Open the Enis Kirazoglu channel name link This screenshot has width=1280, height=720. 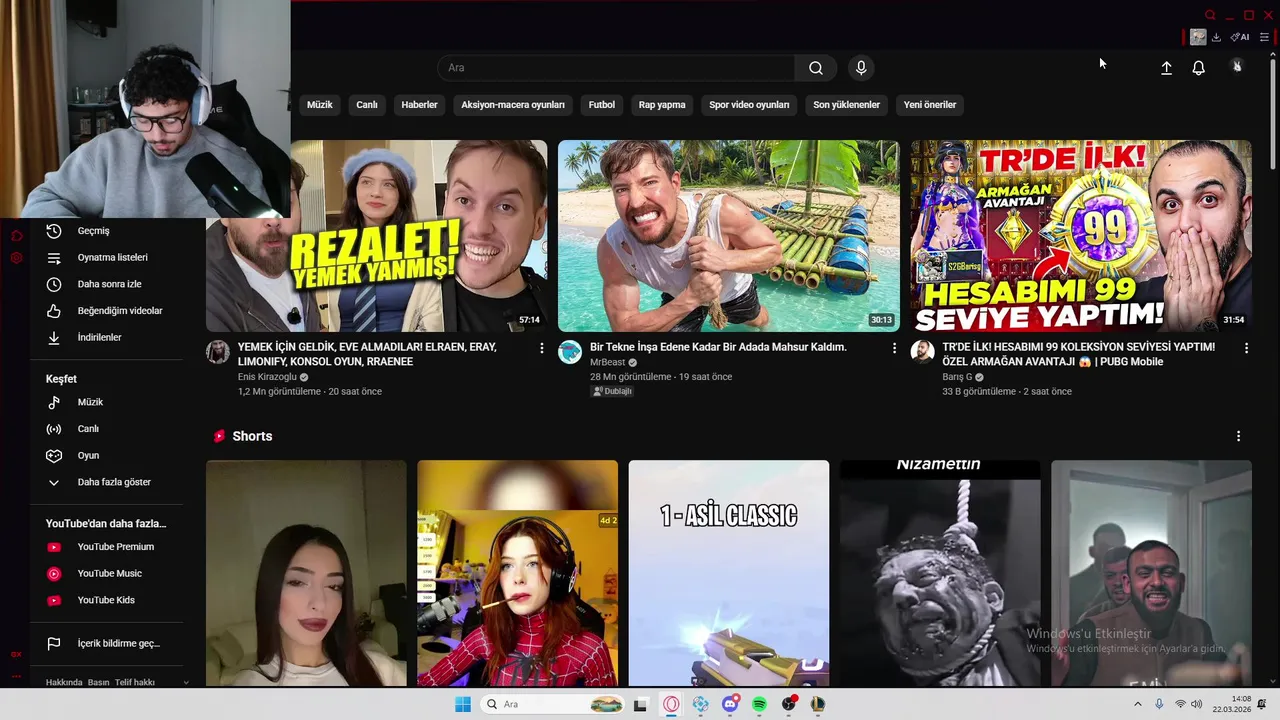point(267,377)
